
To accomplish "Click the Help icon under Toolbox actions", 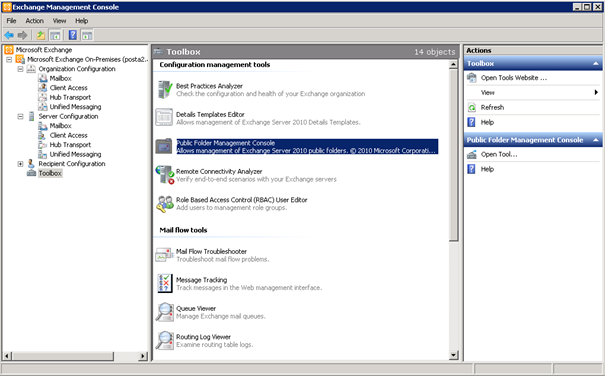I will point(471,122).
